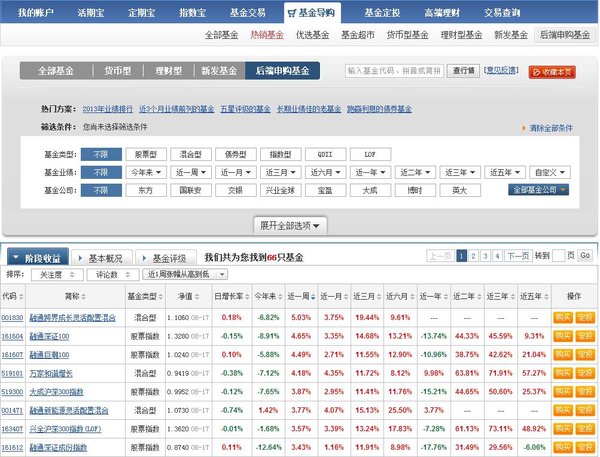The width and height of the screenshot is (600, 457).
Task: Open the 近三月 performance dropdown filter
Action: pyautogui.click(x=280, y=172)
